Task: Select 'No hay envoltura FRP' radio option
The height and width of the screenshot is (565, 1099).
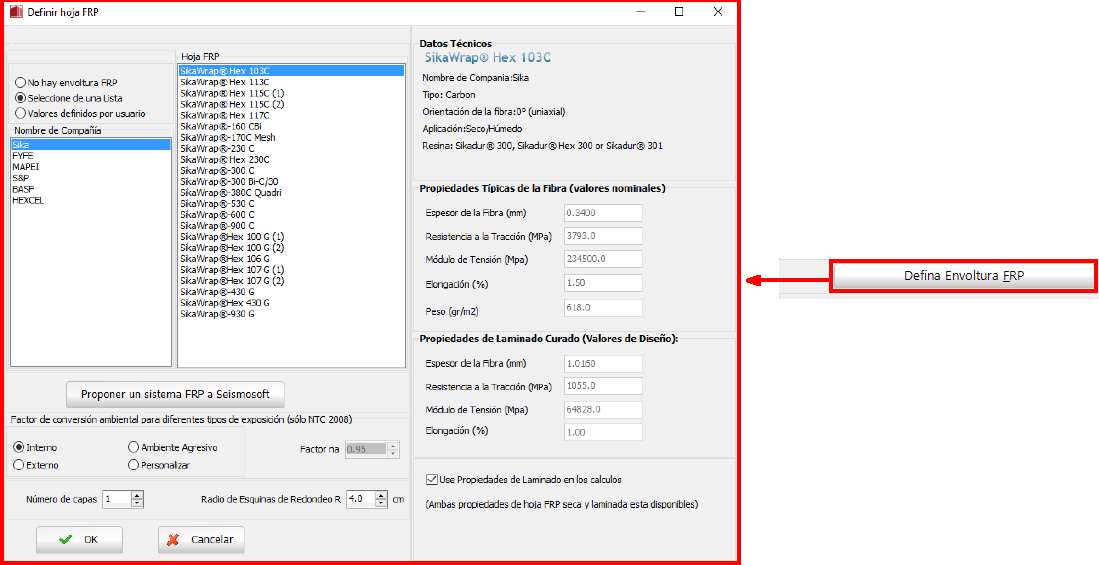Action: (x=20, y=83)
